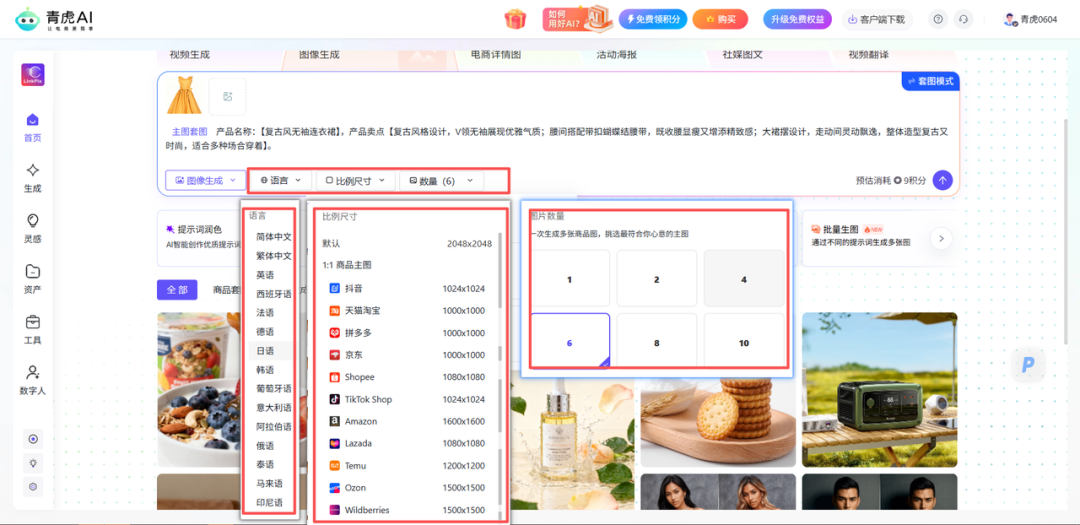This screenshot has width=1080, height=525.
Task: Select the 京东 size preset
Action: coord(407,355)
